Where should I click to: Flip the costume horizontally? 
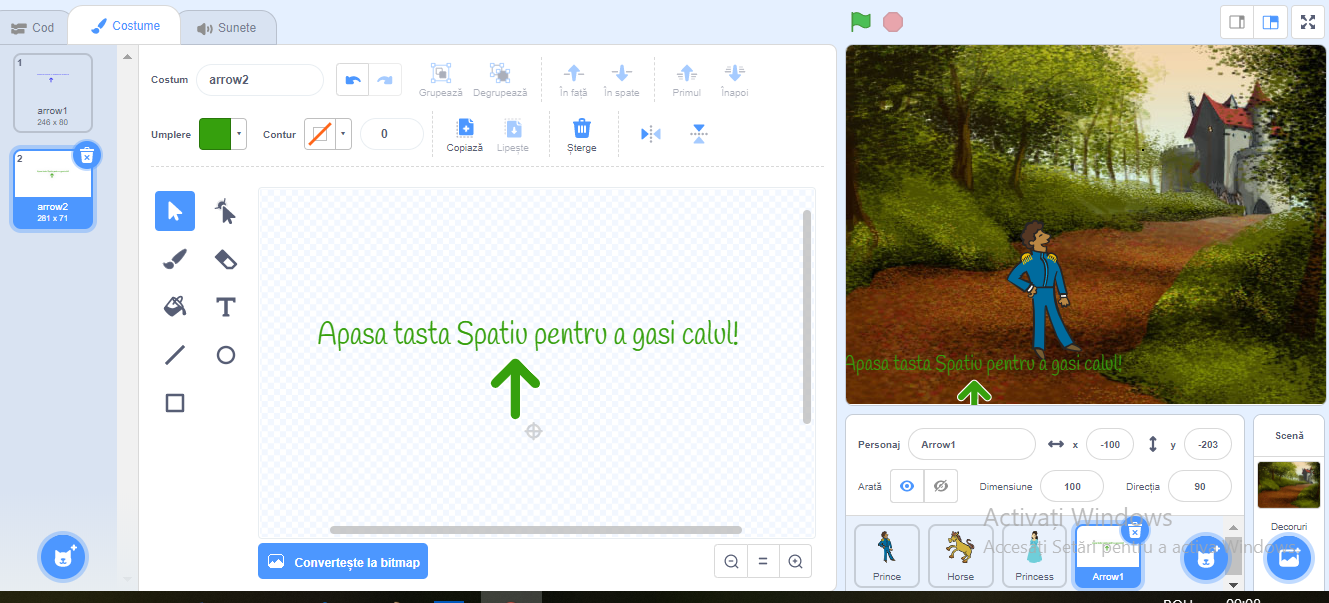pyautogui.click(x=650, y=133)
